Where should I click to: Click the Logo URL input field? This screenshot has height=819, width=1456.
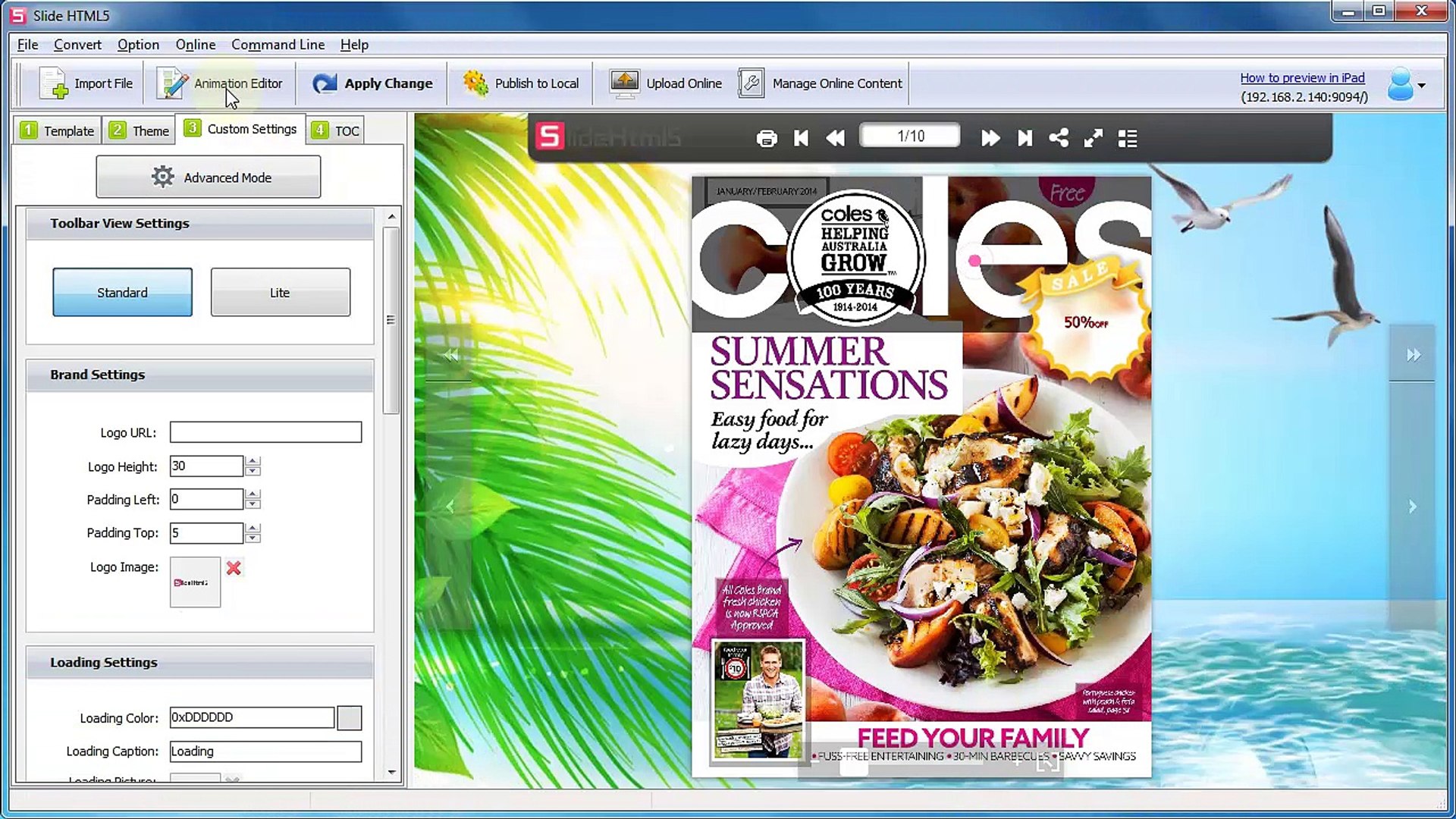click(265, 432)
